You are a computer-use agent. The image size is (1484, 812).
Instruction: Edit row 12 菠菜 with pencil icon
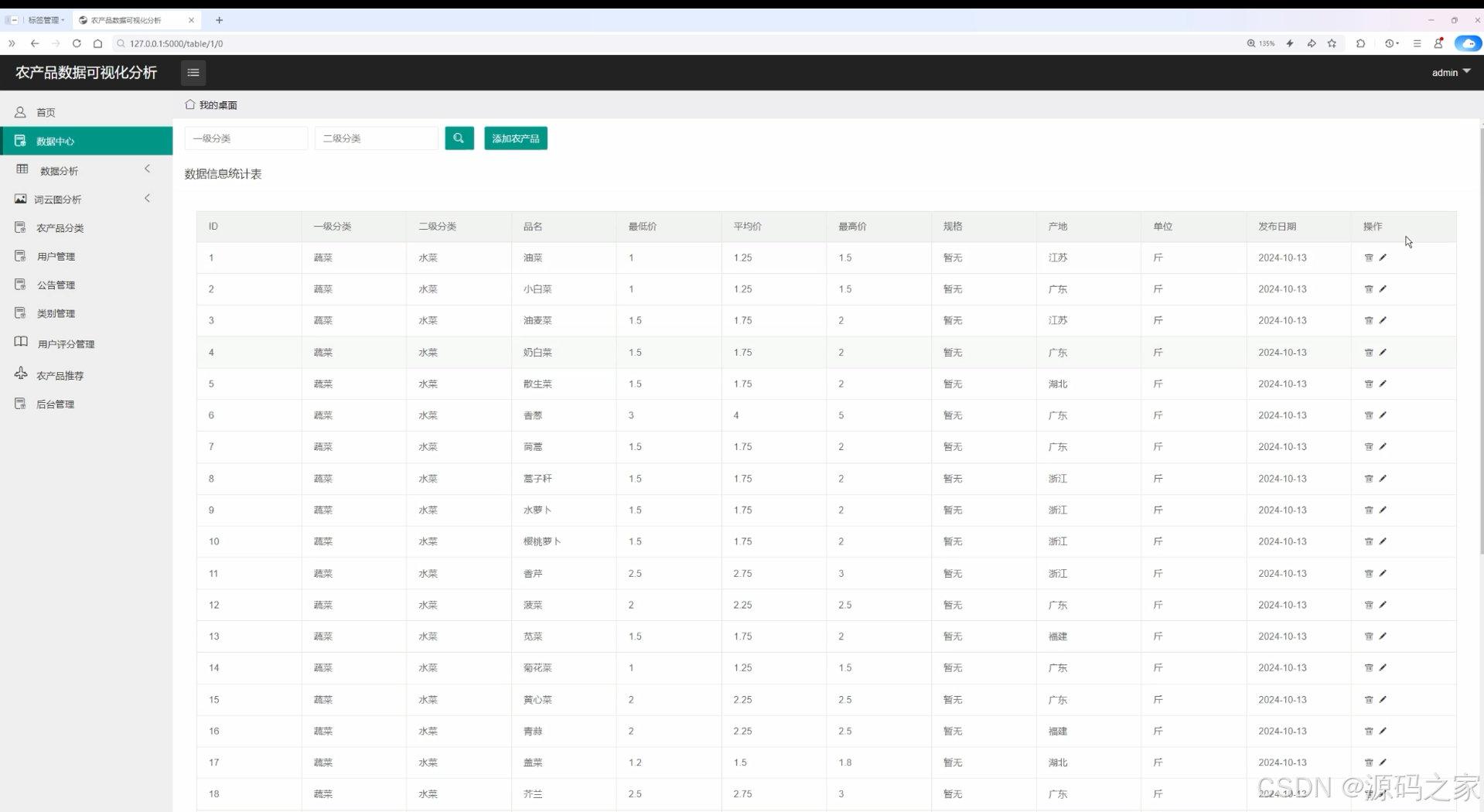[x=1383, y=605]
